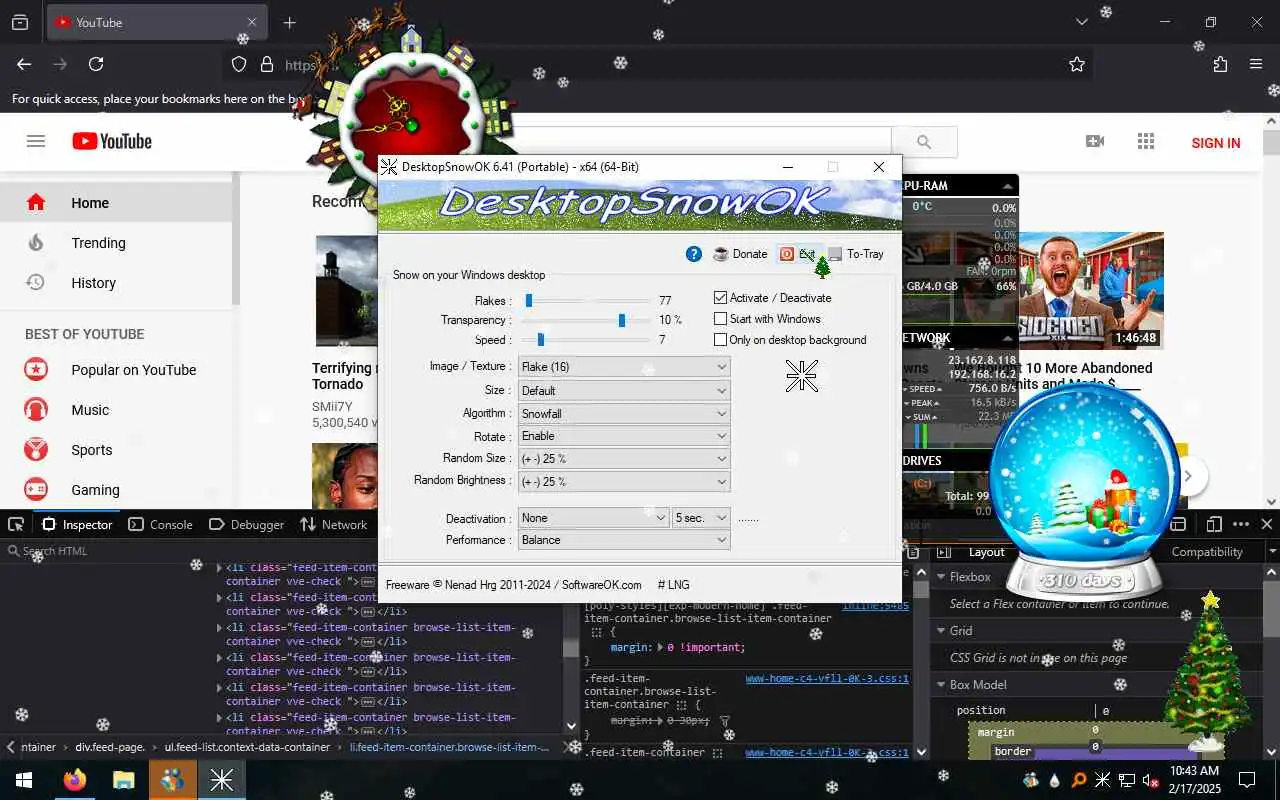Switch to the Compatibility sidebar tab
The width and height of the screenshot is (1280, 800).
pos(1207,552)
